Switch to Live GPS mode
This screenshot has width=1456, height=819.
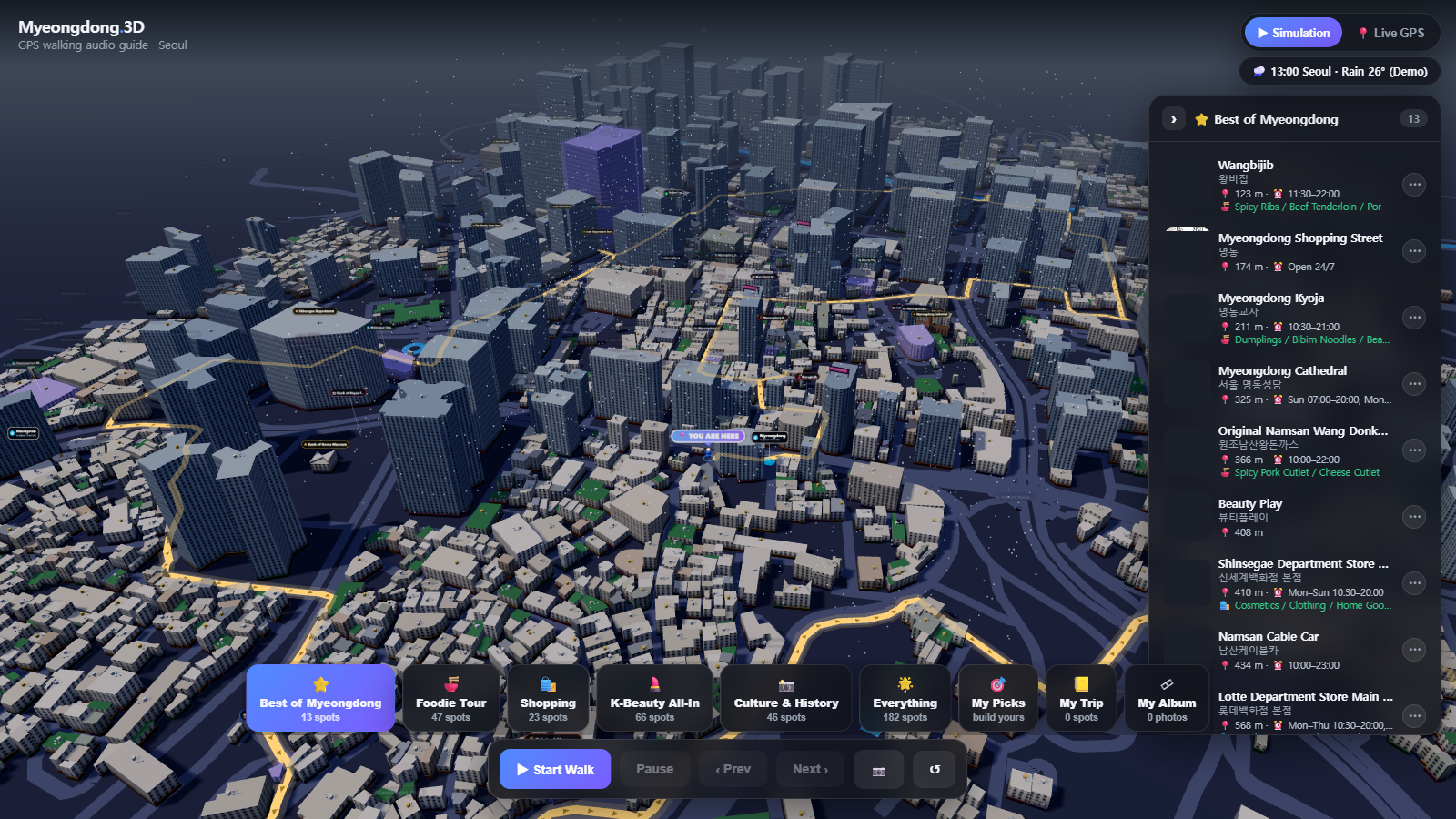(1390, 33)
